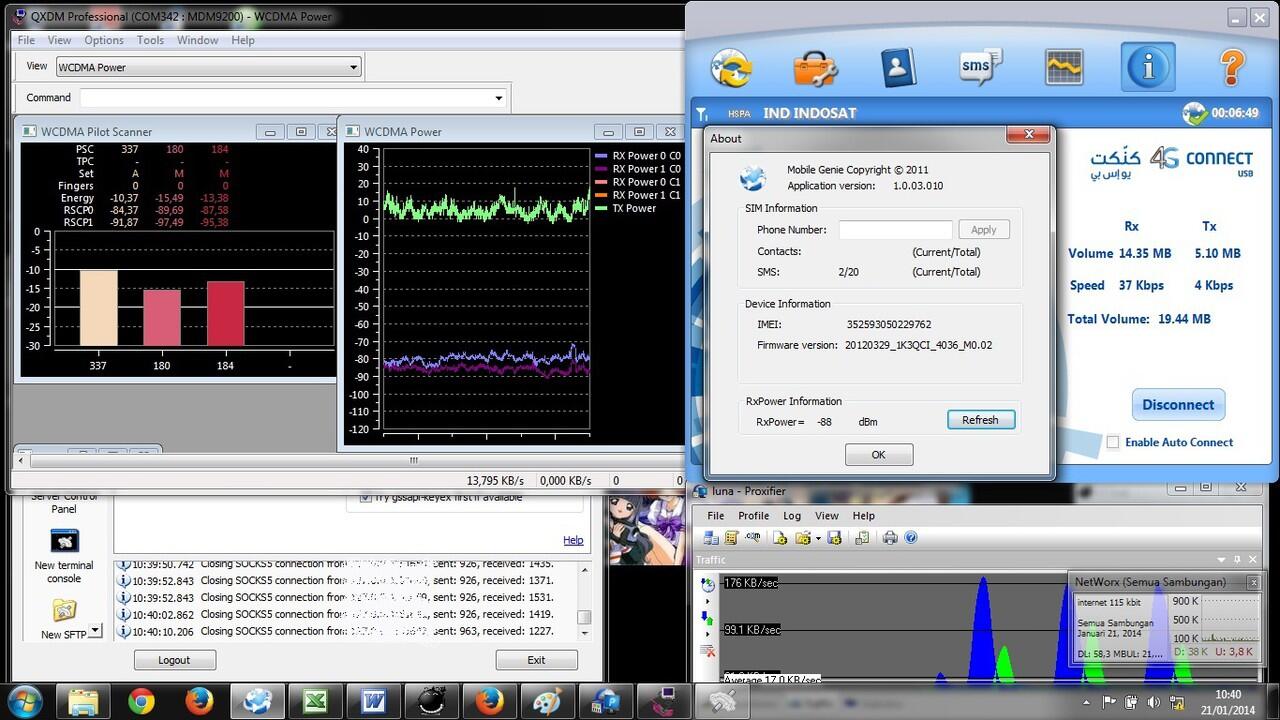The height and width of the screenshot is (720, 1280).
Task: Open the contacts phonebook icon in 4G Connect
Action: click(x=898, y=68)
